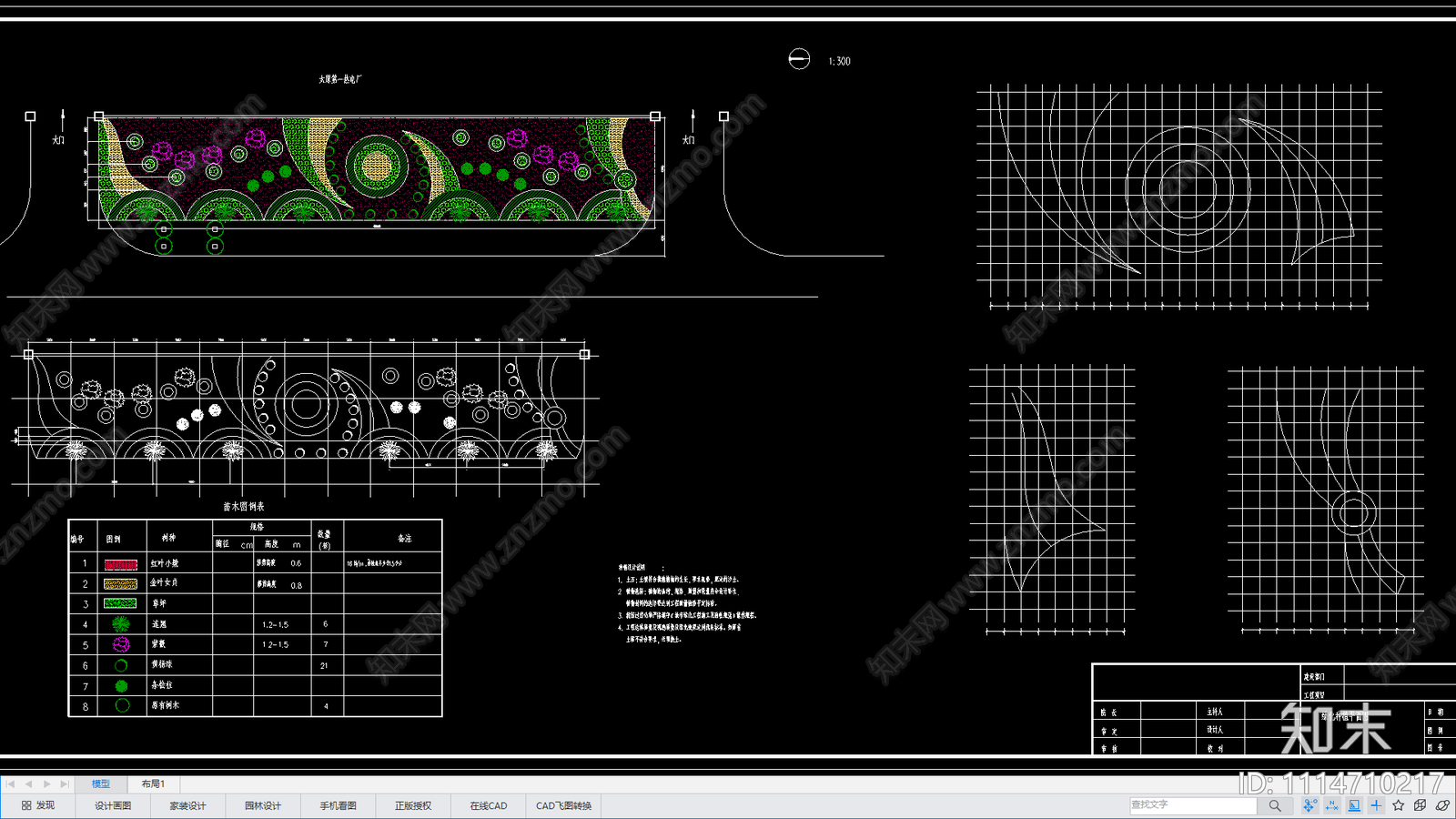Click the planet orbit icon
The image size is (1456, 819).
(x=1442, y=805)
